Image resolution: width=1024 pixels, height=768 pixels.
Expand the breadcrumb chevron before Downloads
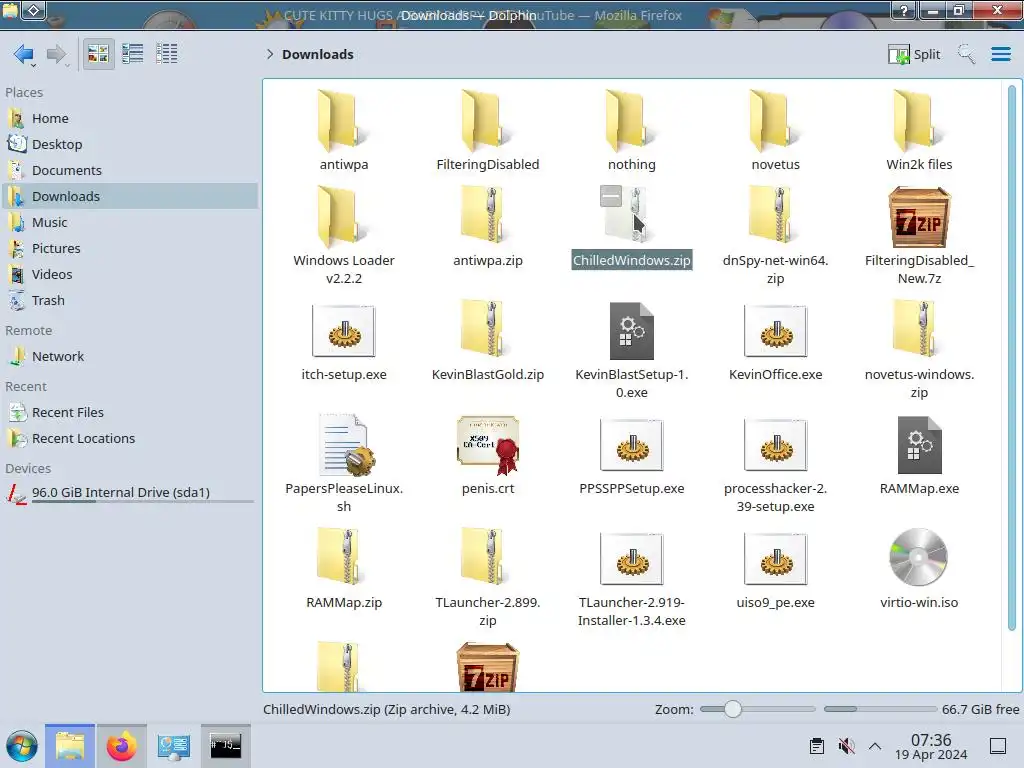tap(270, 54)
